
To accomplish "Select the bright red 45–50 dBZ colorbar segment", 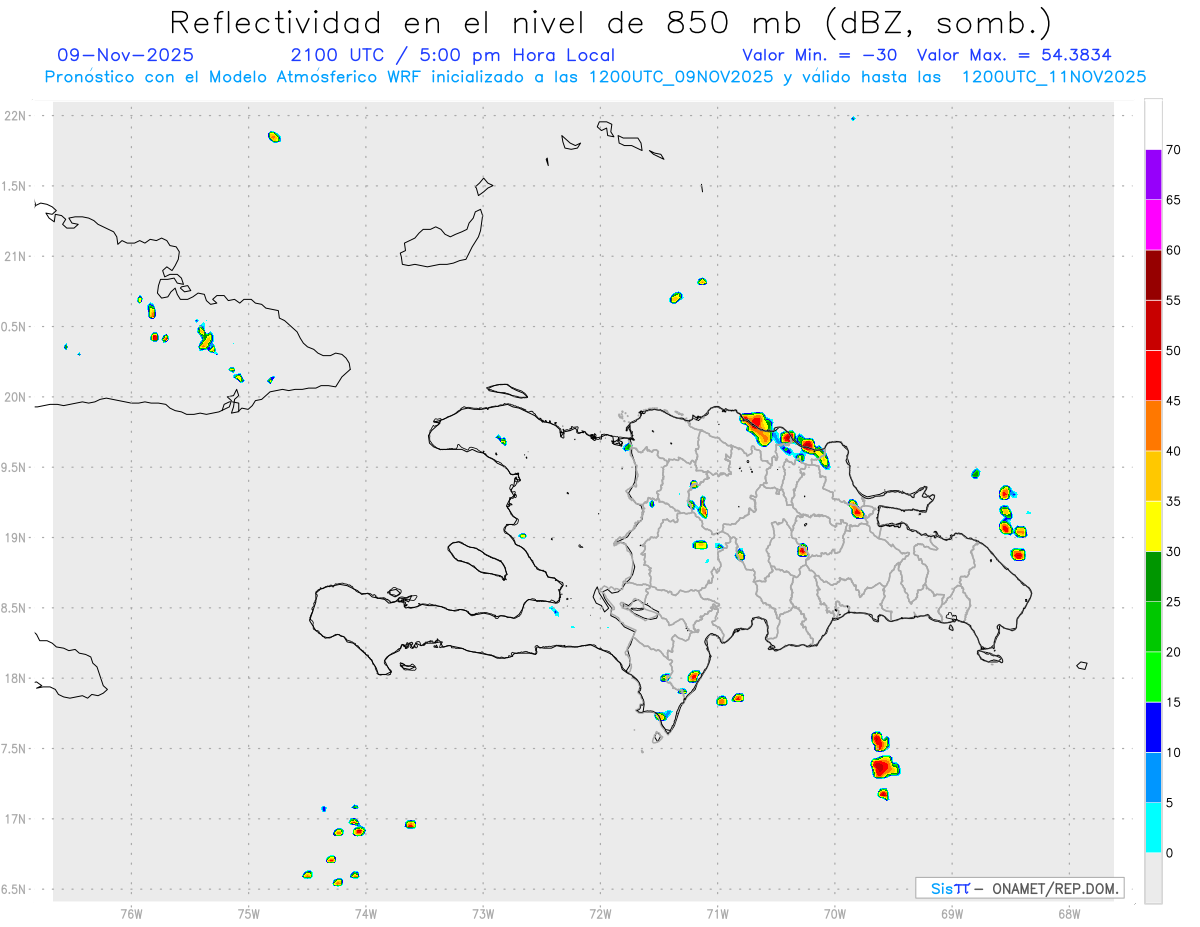I will 1153,376.
